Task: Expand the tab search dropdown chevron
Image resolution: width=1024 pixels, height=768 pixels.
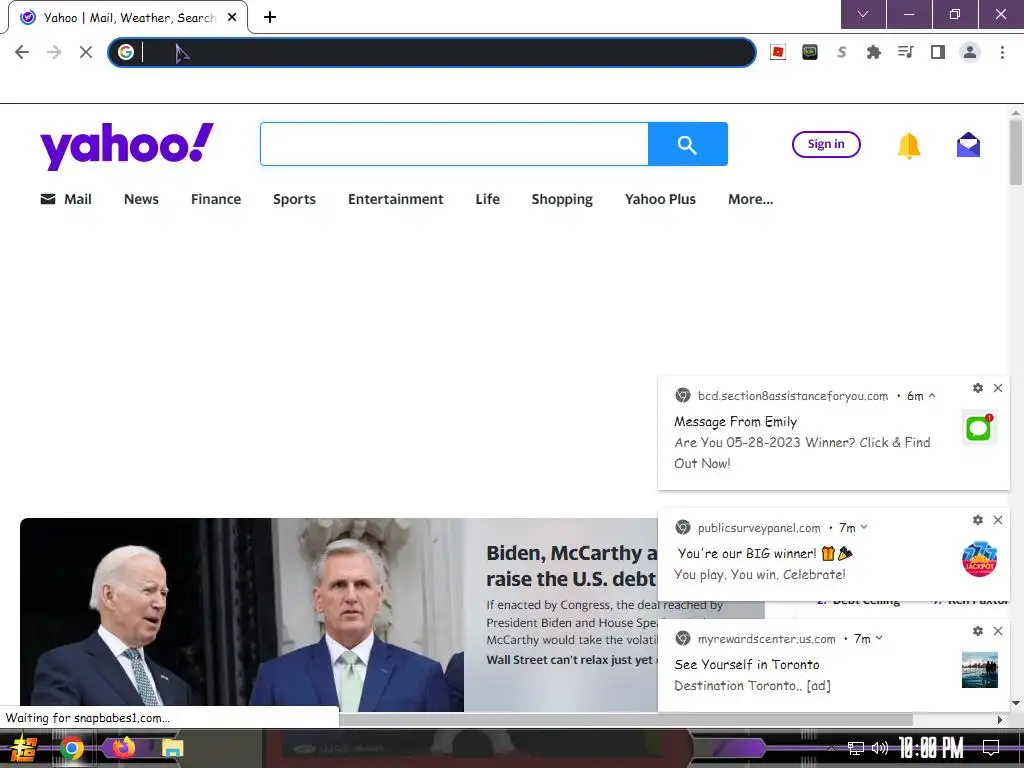Action: (863, 14)
